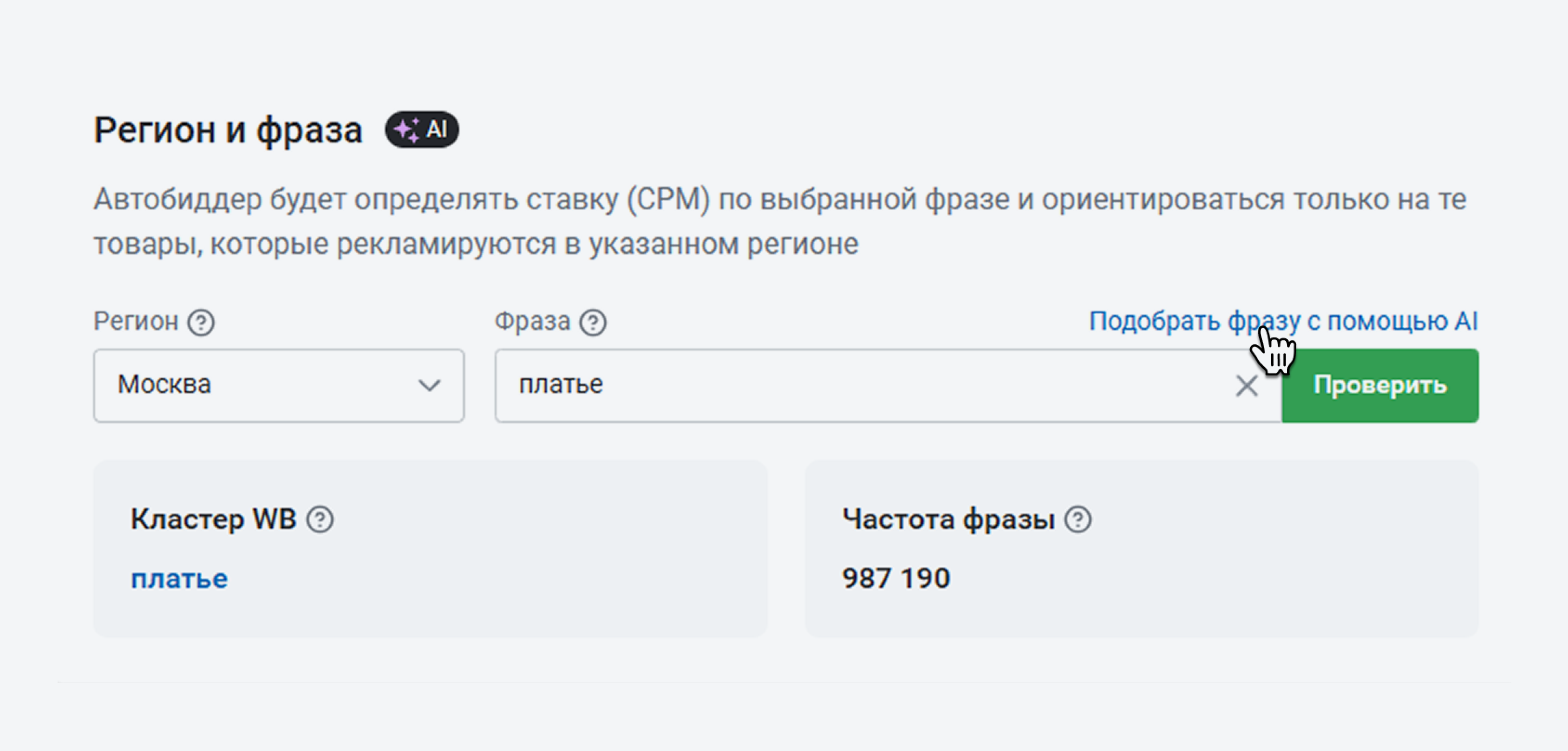Expand the region list via the chevron arrow

[429, 386]
